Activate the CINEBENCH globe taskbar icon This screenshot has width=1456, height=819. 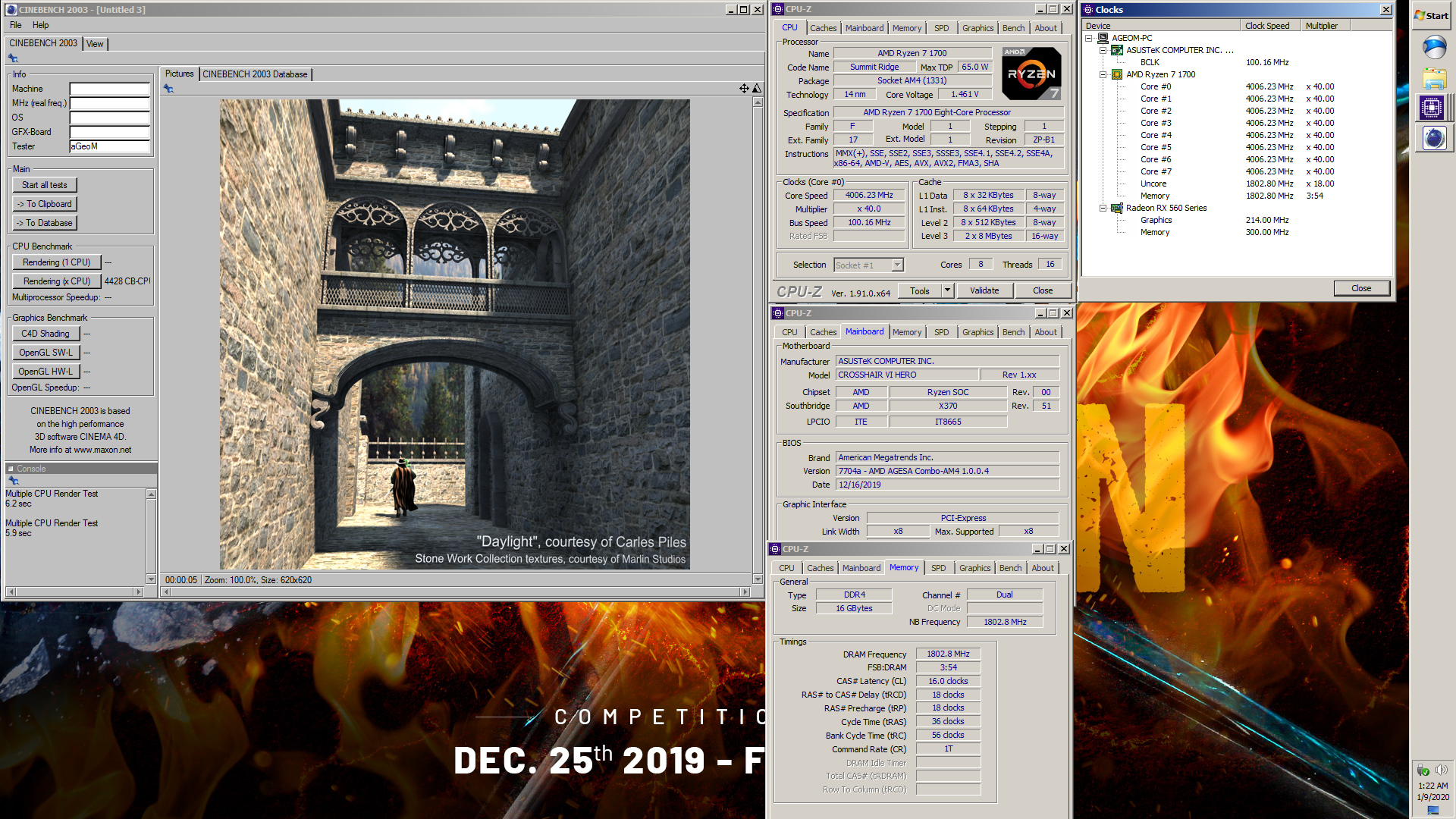pos(1434,138)
